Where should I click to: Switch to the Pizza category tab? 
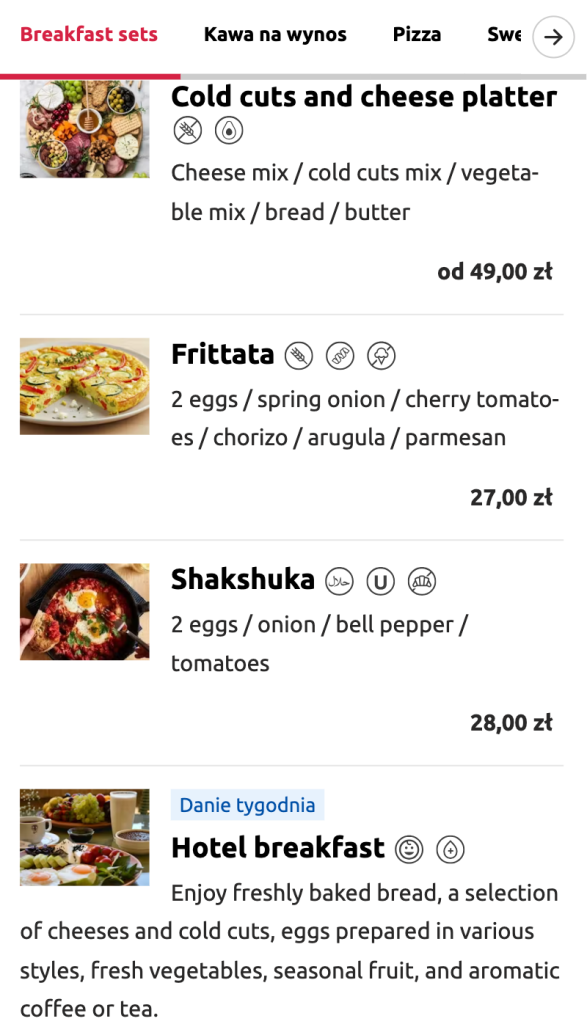(417, 34)
